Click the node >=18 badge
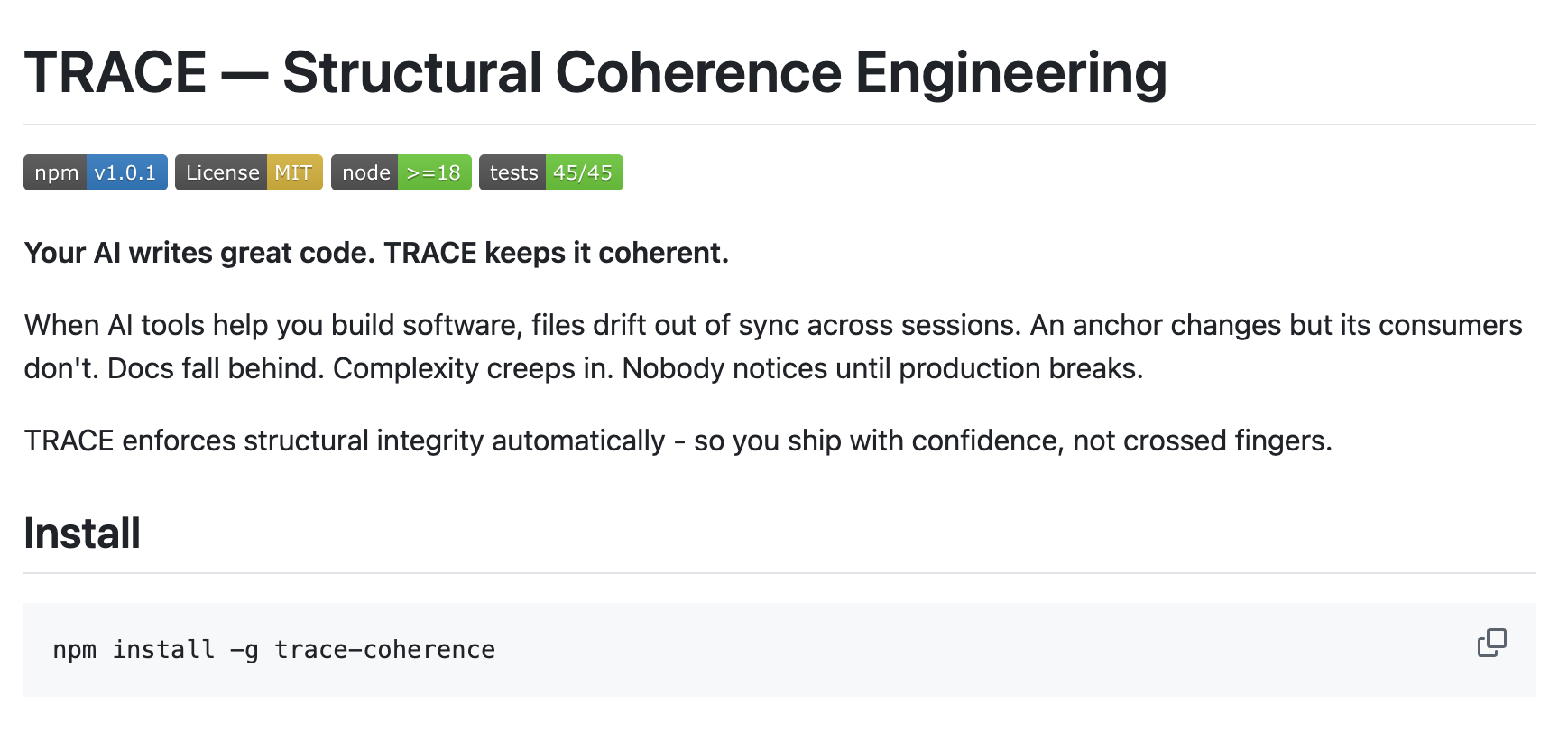Image resolution: width=1568 pixels, height=733 pixels. [x=401, y=172]
